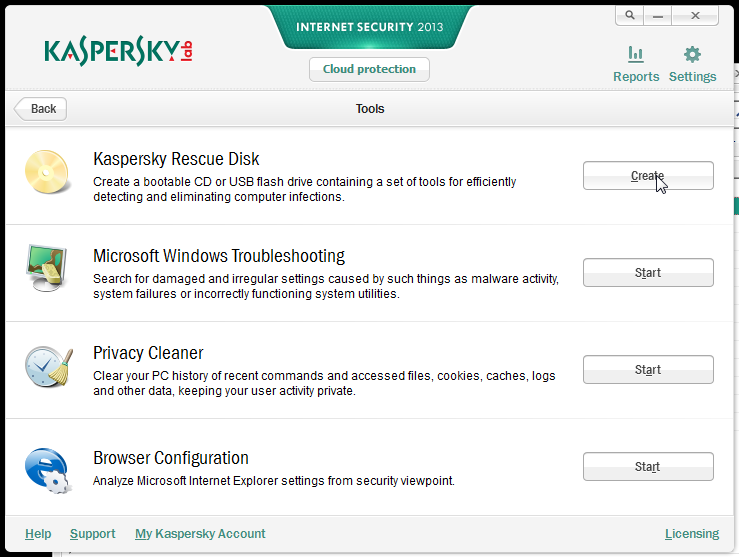Click the Microsoft Windows Troubleshooting monitor icon

click(x=47, y=268)
